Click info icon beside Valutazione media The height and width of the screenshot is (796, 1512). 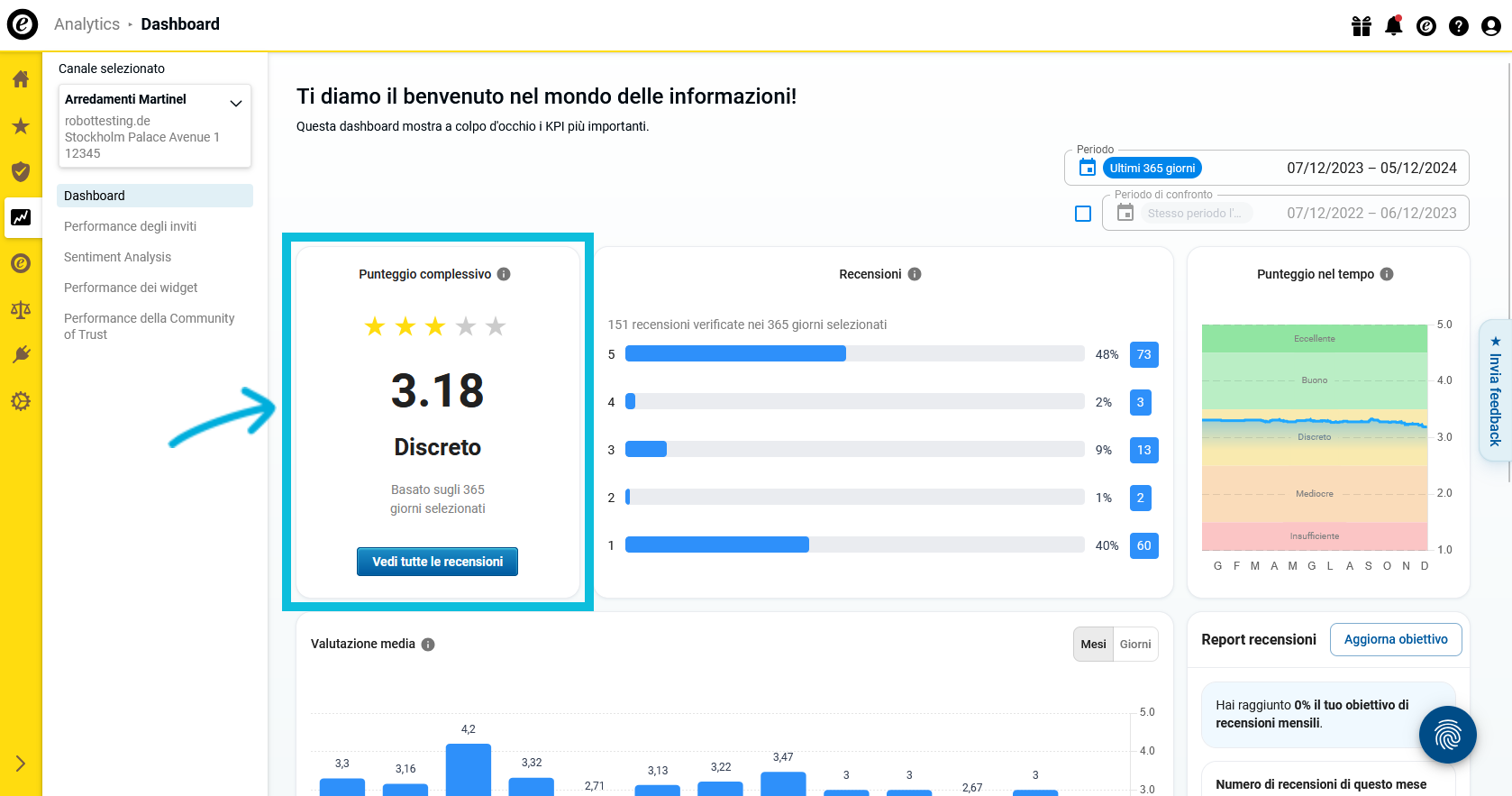[x=428, y=645]
